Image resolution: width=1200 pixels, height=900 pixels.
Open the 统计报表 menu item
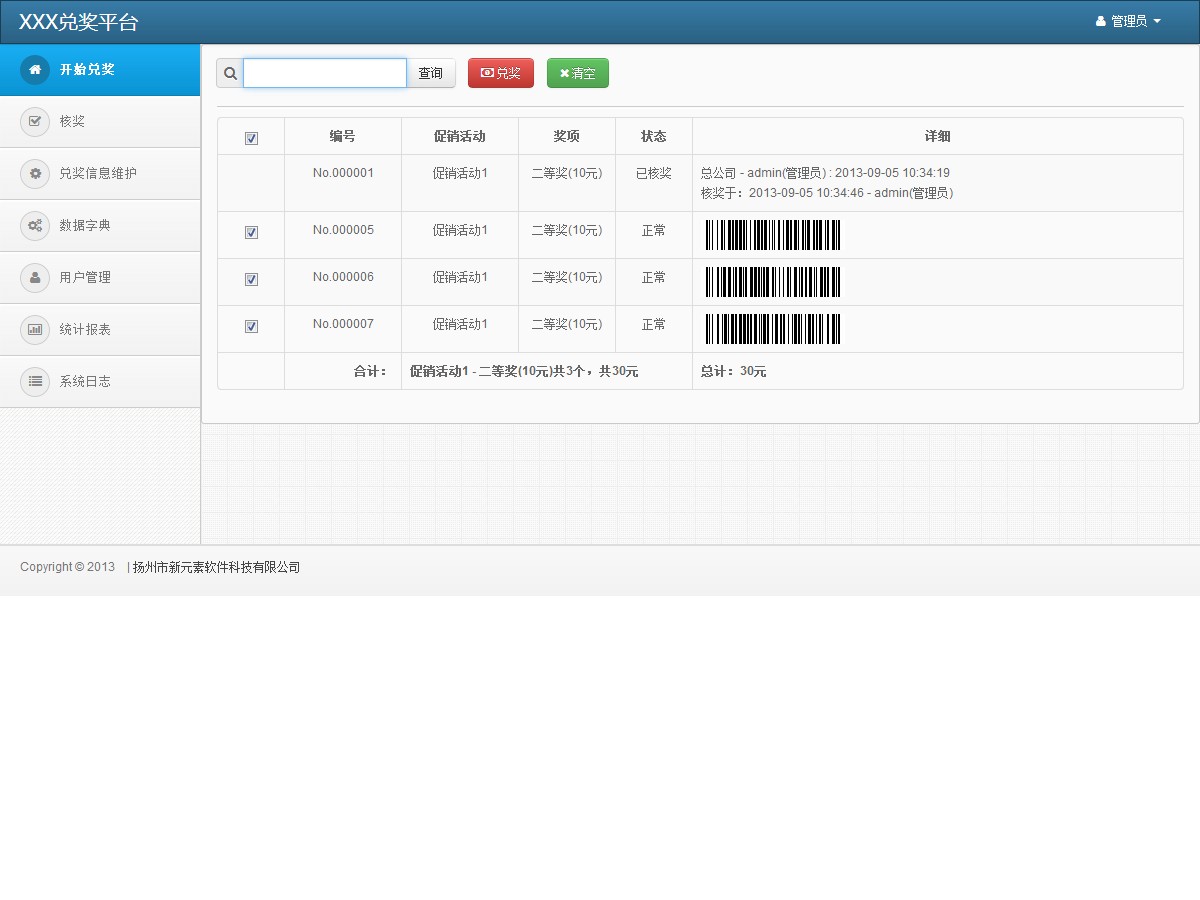tap(85, 330)
